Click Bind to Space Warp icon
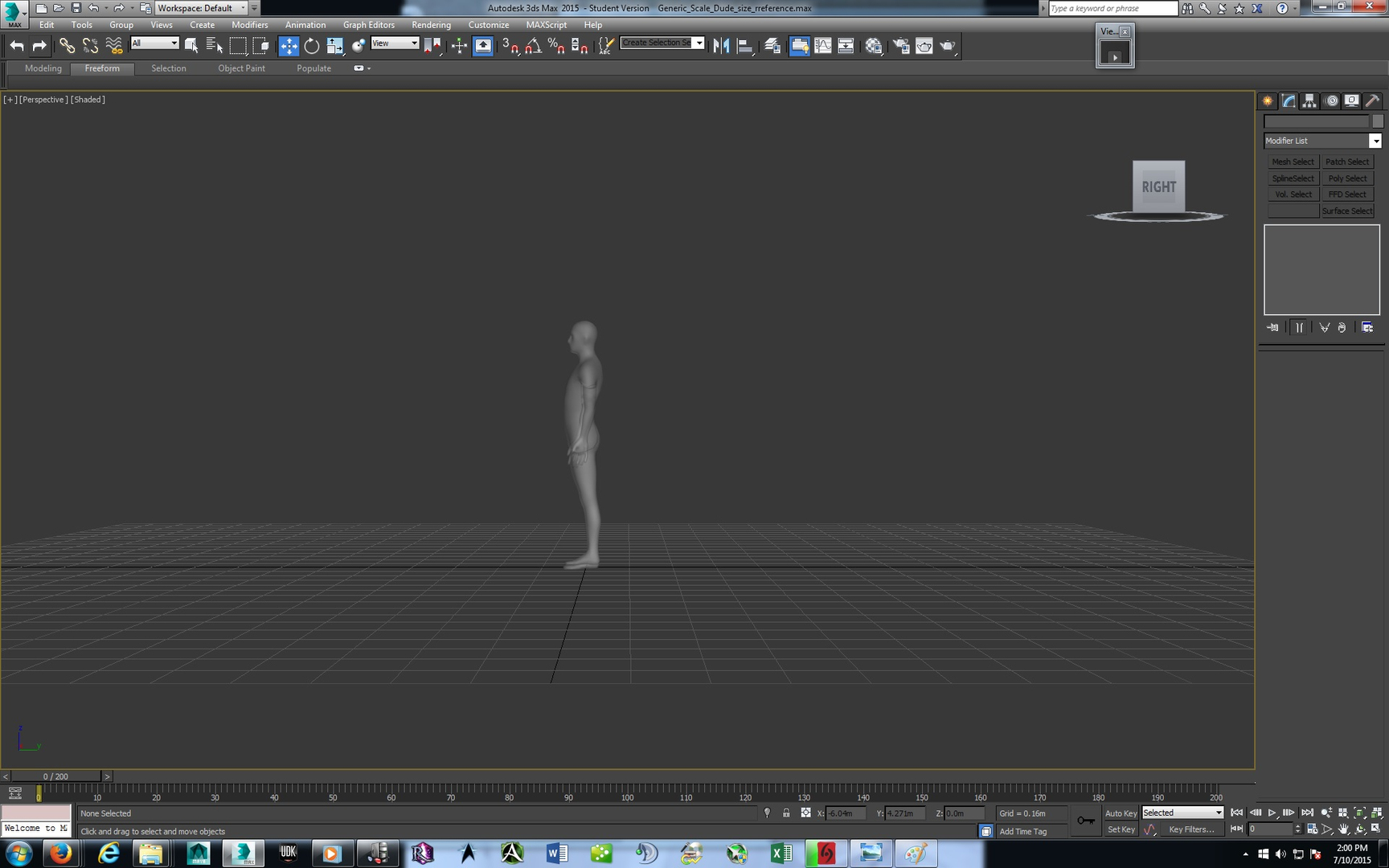The height and width of the screenshot is (868, 1389). click(x=113, y=46)
